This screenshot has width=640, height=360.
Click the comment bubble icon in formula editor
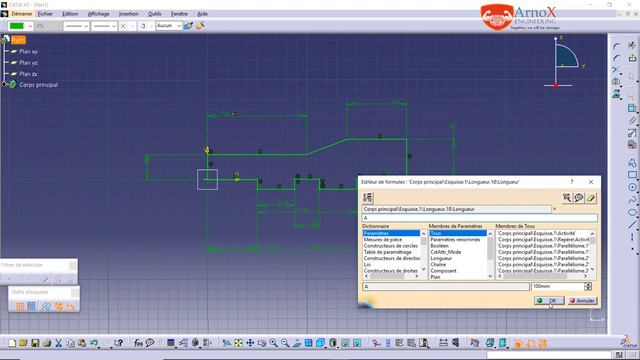click(x=579, y=198)
